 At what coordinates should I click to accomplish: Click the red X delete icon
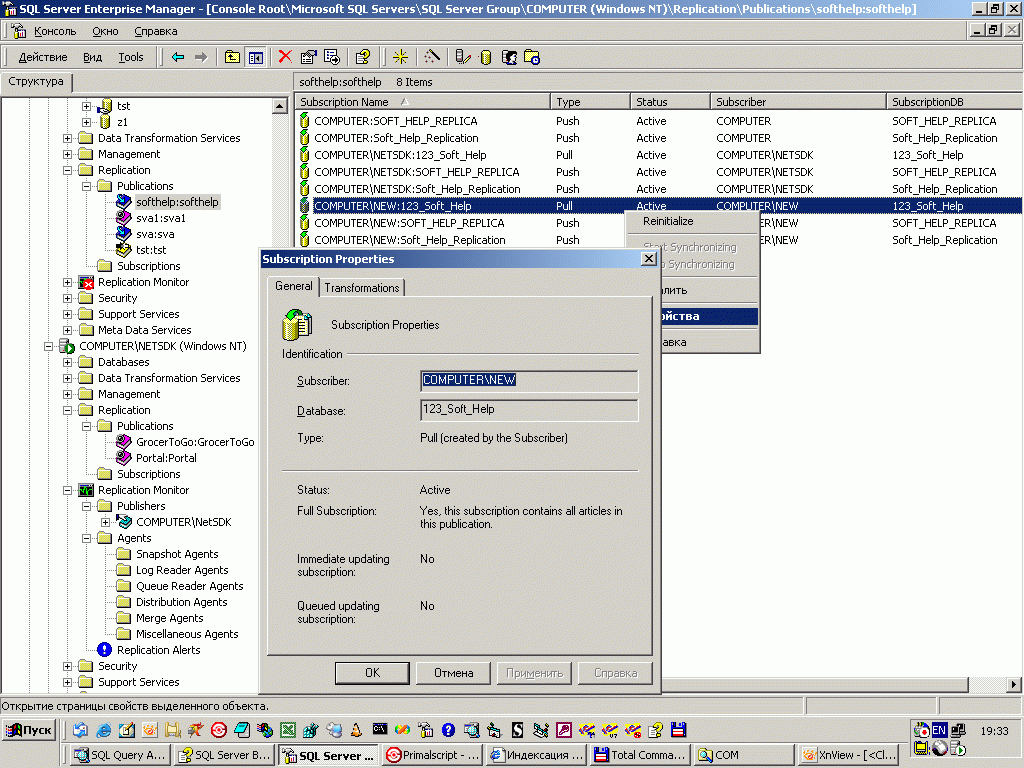click(285, 57)
